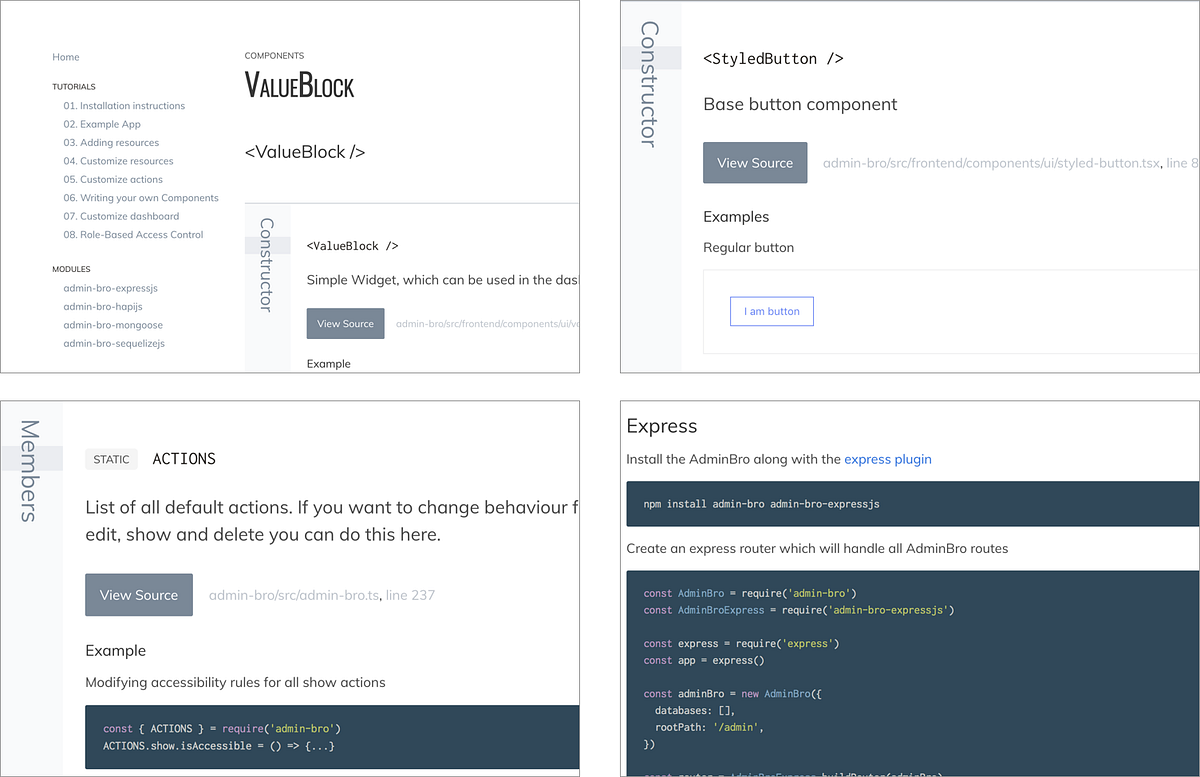
Task: Click View Source for ValueBlock component
Action: (345, 323)
